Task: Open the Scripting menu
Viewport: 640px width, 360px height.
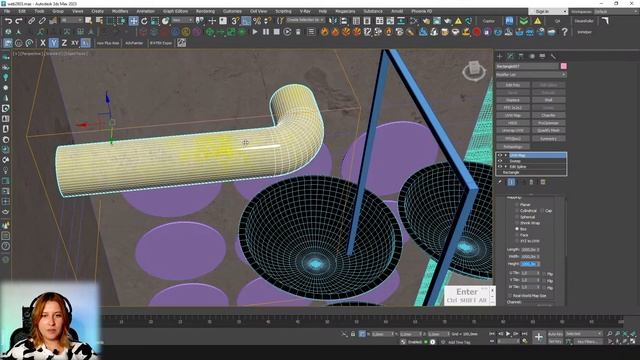Action: [x=283, y=11]
